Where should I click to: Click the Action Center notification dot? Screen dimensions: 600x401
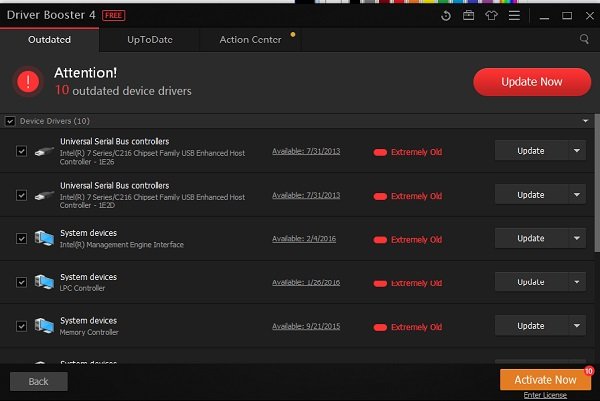pyautogui.click(x=293, y=34)
